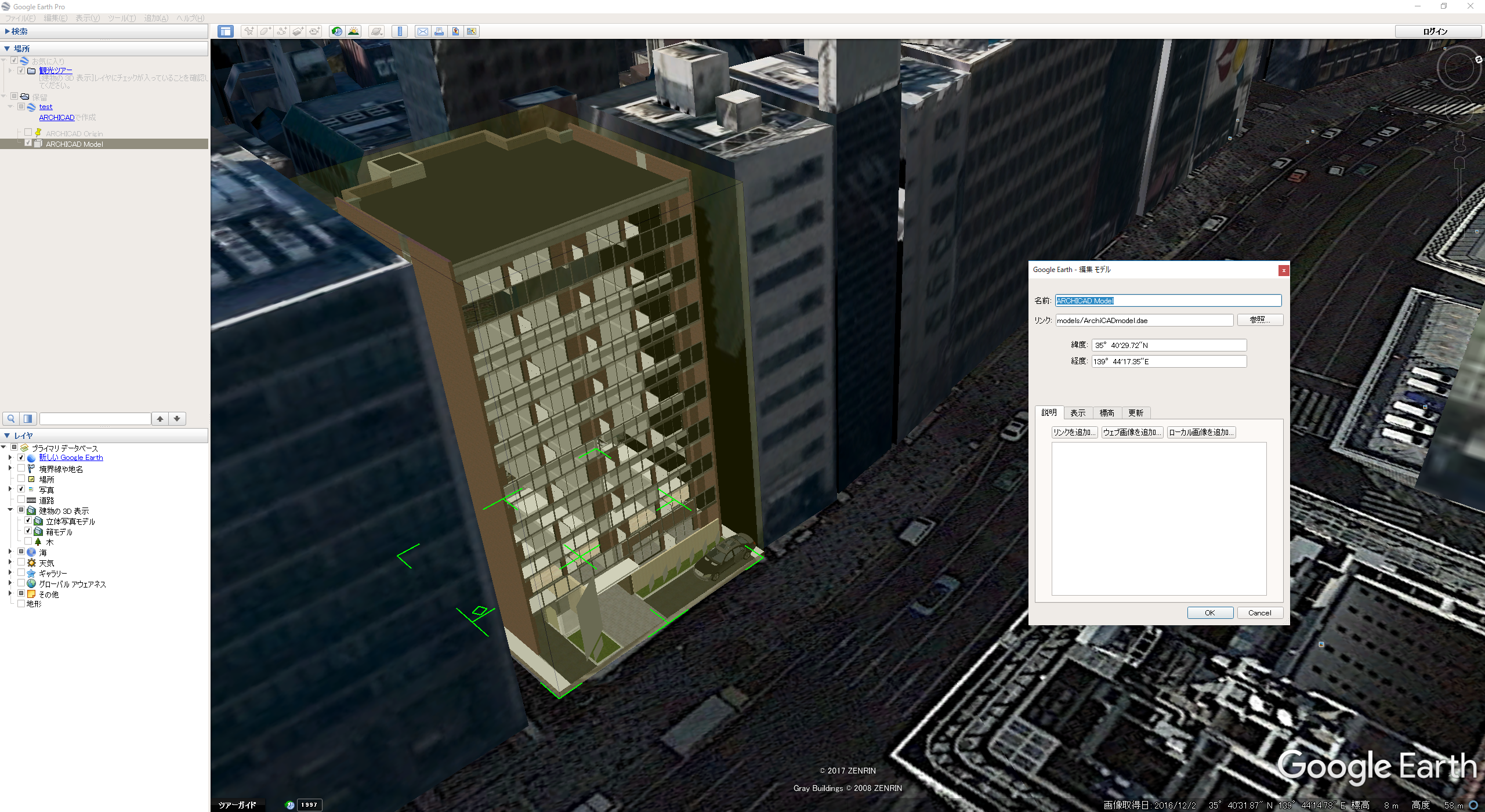Uncheck the ARCHICAD Model checkbox
The width and height of the screenshot is (1485, 812).
(x=28, y=143)
